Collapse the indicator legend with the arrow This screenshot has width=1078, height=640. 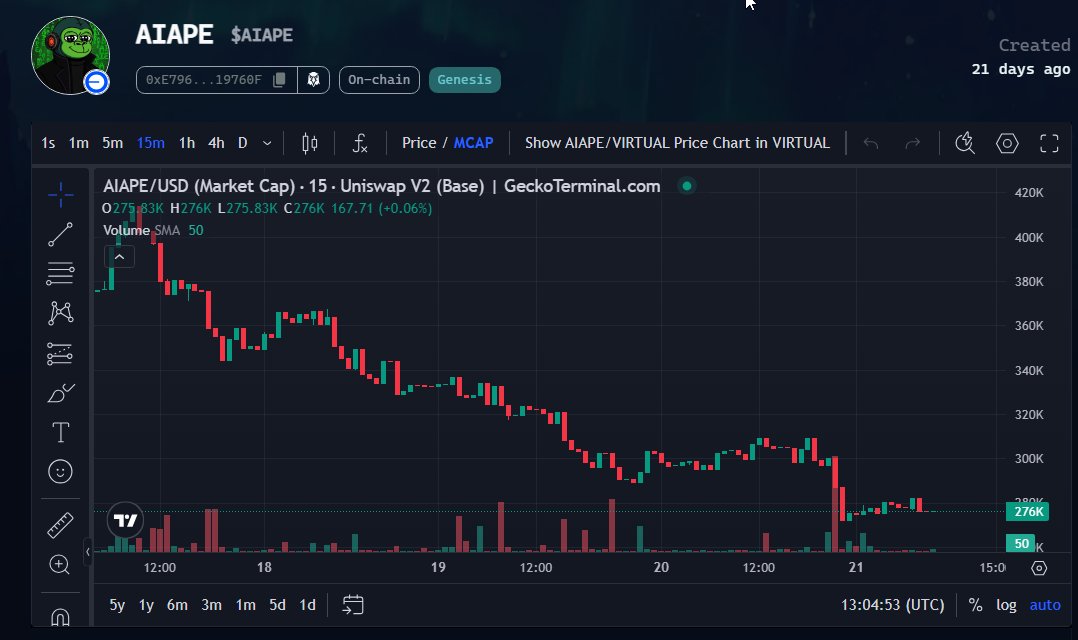pyautogui.click(x=119, y=256)
